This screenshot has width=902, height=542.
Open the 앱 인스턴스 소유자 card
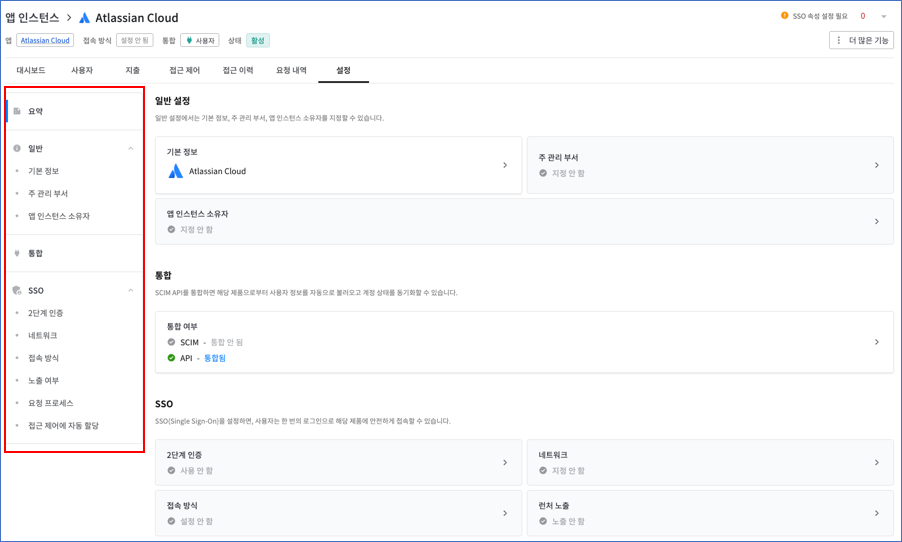point(524,221)
